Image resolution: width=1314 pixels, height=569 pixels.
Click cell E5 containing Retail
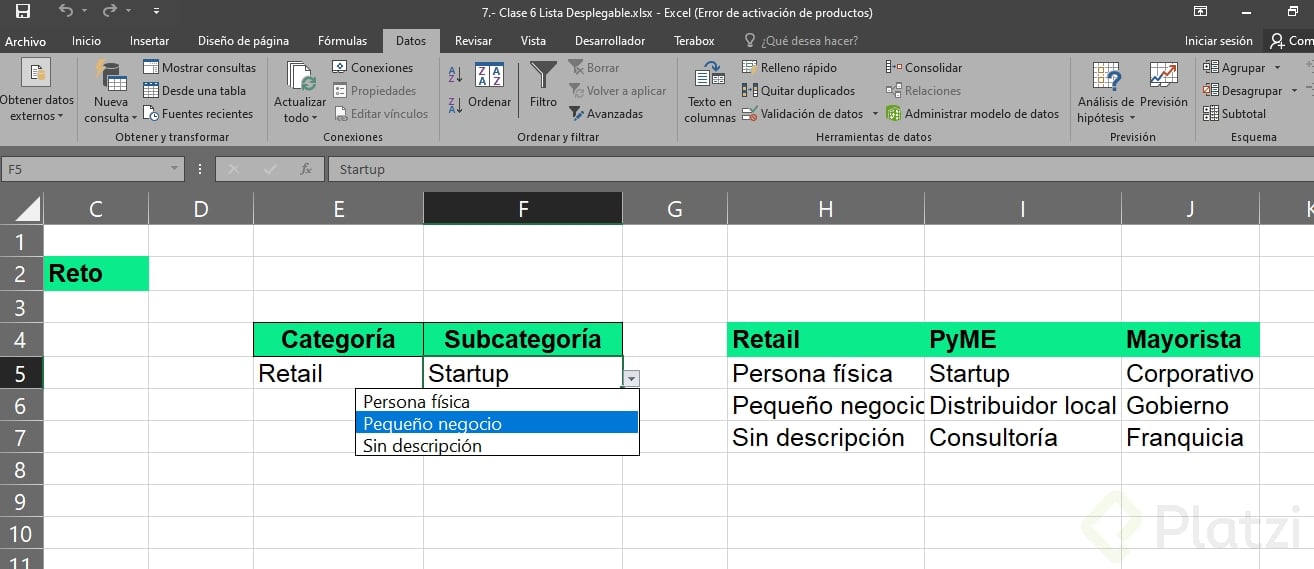(338, 373)
